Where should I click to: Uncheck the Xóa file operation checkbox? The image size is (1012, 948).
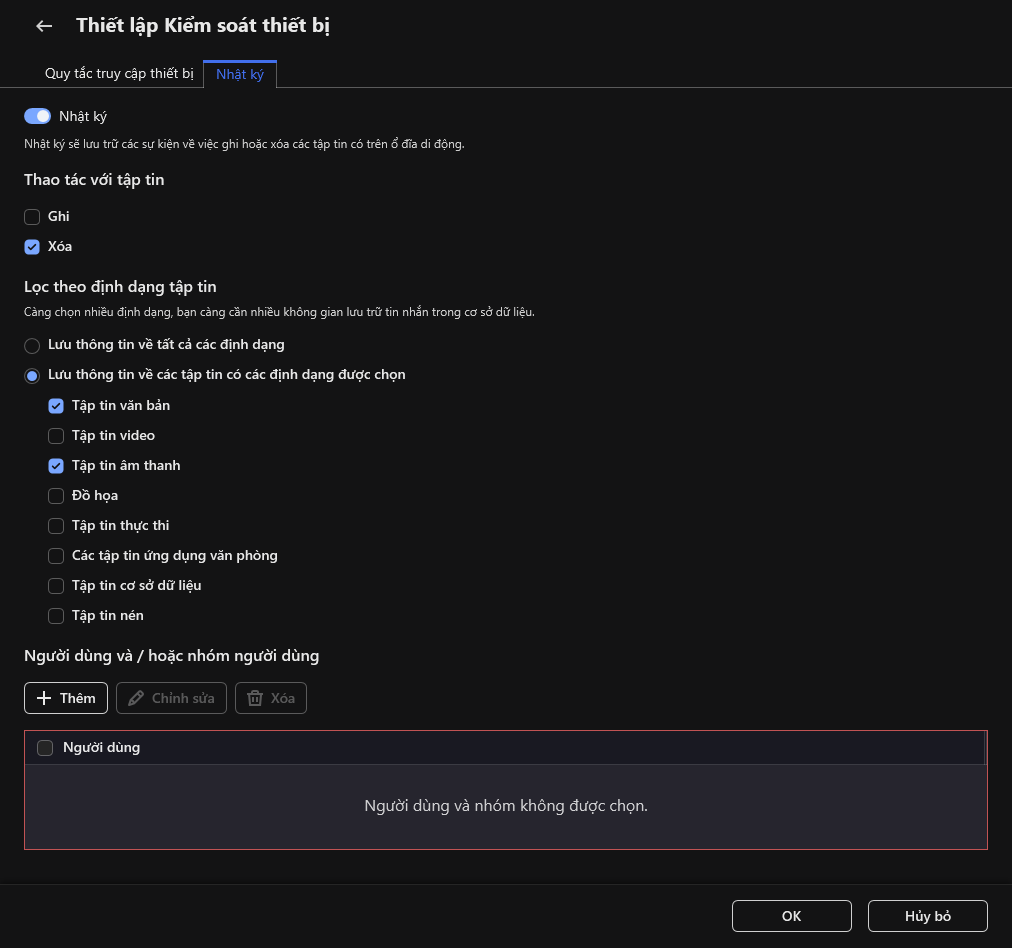tap(32, 246)
